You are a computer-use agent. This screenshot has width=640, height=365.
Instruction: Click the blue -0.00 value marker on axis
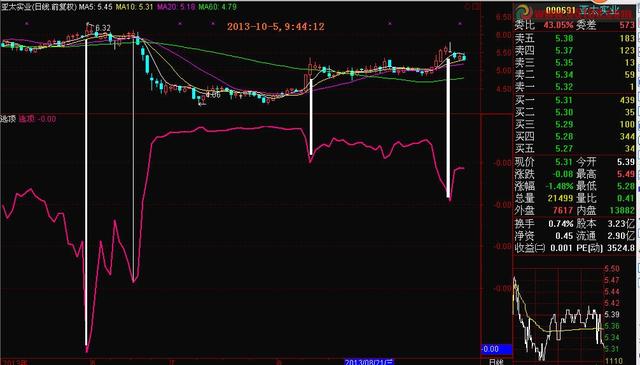pyautogui.click(x=496, y=349)
